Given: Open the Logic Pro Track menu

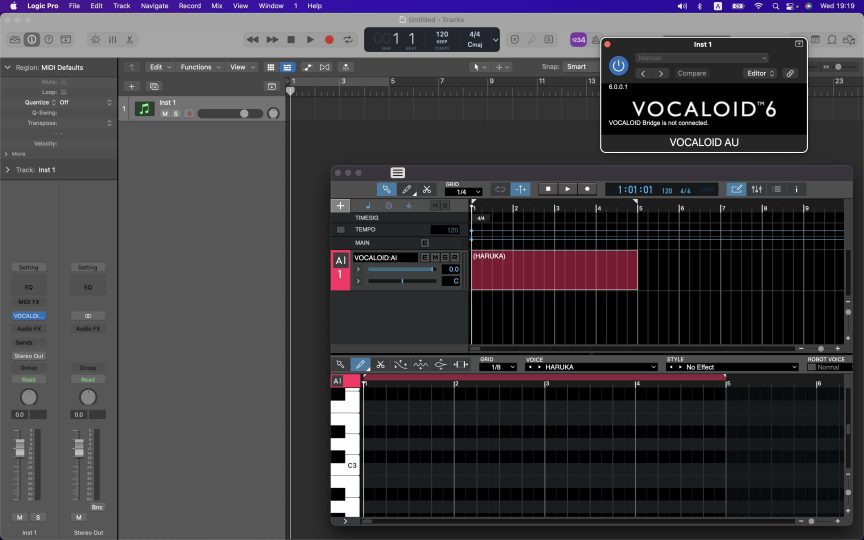Looking at the screenshot, I should click(121, 6).
